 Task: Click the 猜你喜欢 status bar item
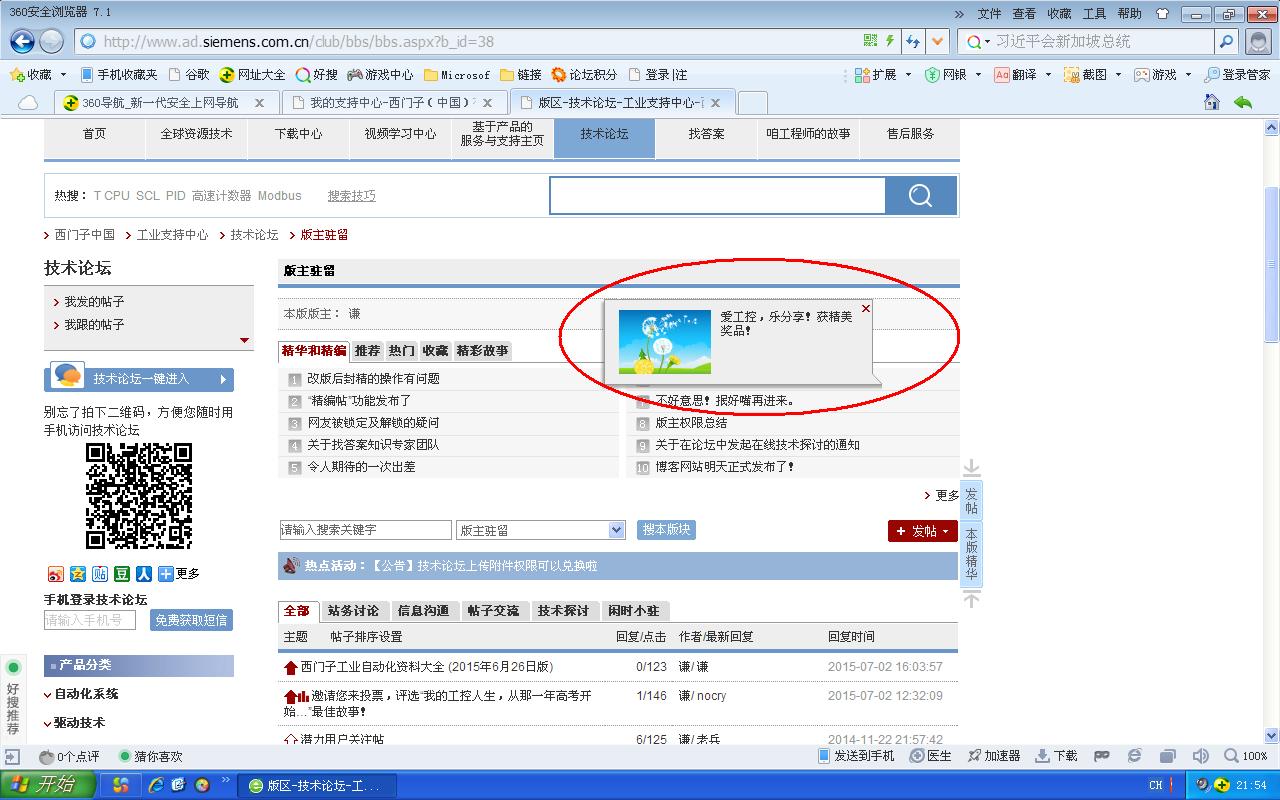(151, 757)
